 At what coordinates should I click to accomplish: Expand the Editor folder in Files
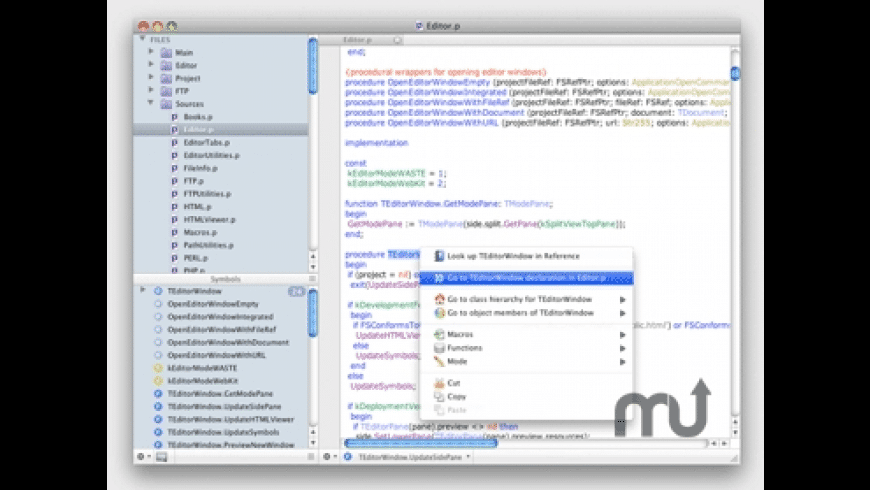click(151, 64)
